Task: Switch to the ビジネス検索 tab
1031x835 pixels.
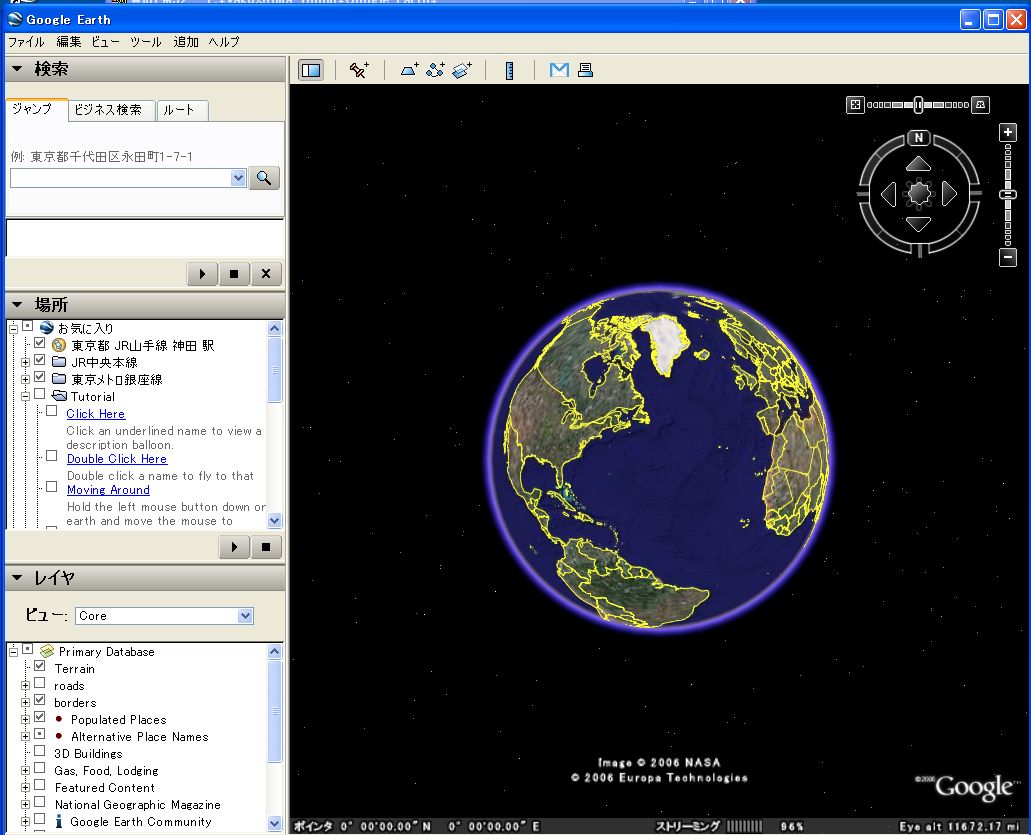Action: (x=111, y=110)
